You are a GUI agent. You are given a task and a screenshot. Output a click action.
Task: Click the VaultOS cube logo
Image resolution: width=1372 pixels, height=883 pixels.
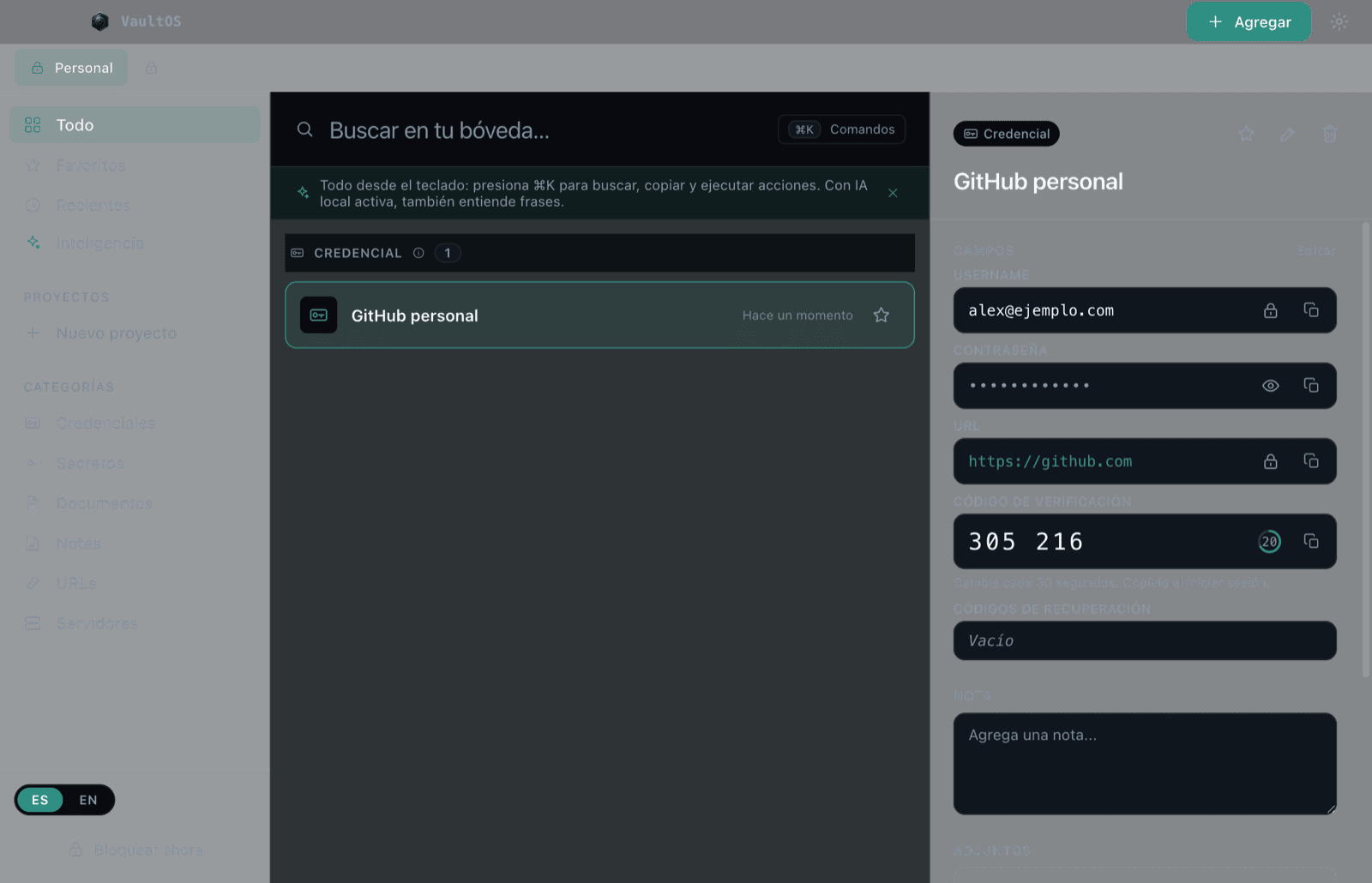point(100,21)
